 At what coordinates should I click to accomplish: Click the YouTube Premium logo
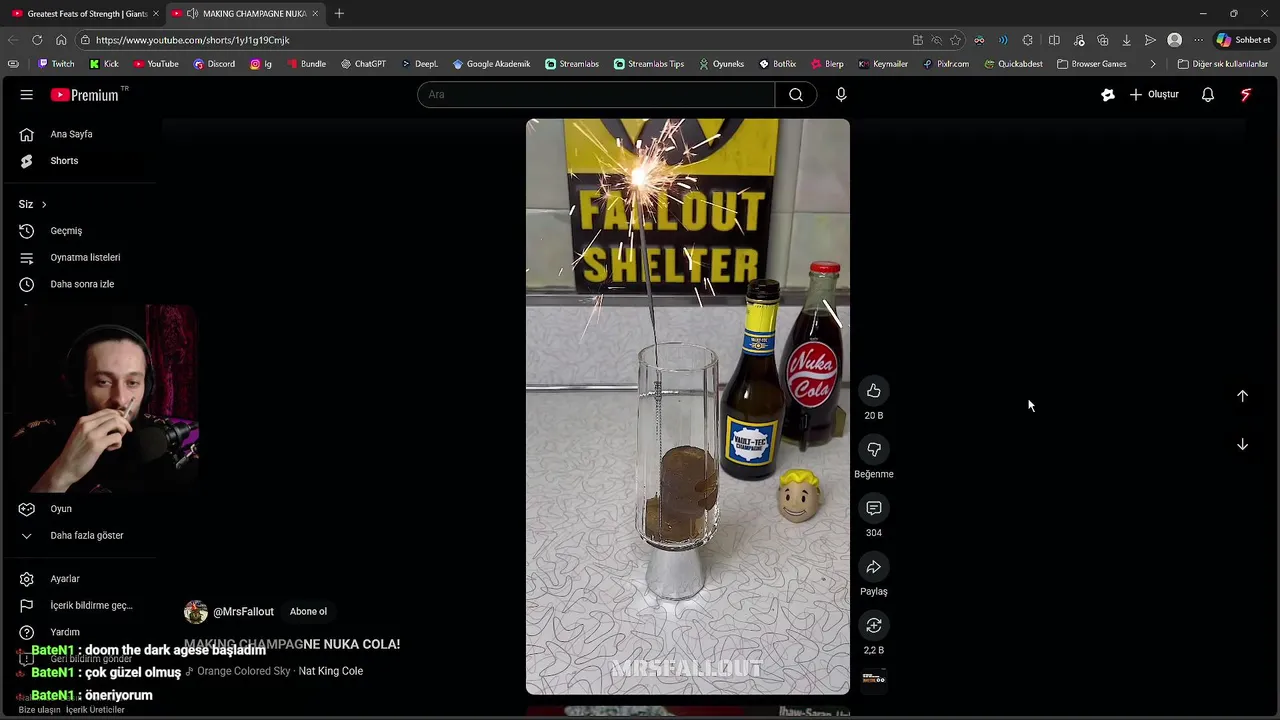85,95
